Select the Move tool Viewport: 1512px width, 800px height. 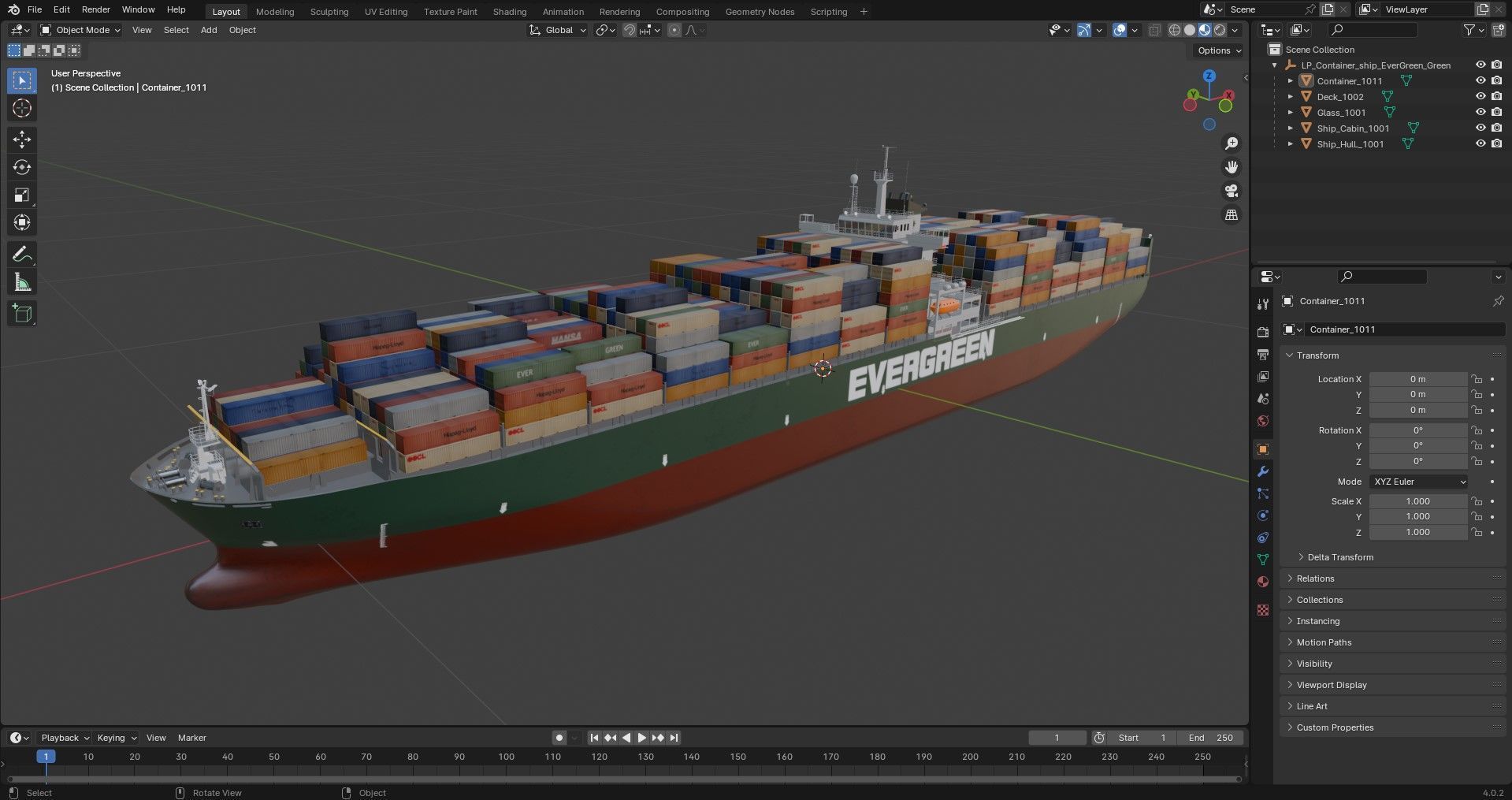[x=22, y=140]
